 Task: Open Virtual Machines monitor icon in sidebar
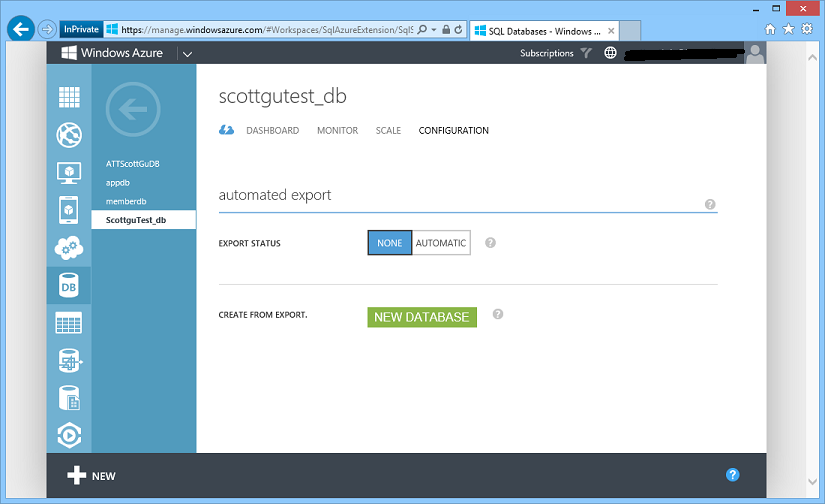69,173
